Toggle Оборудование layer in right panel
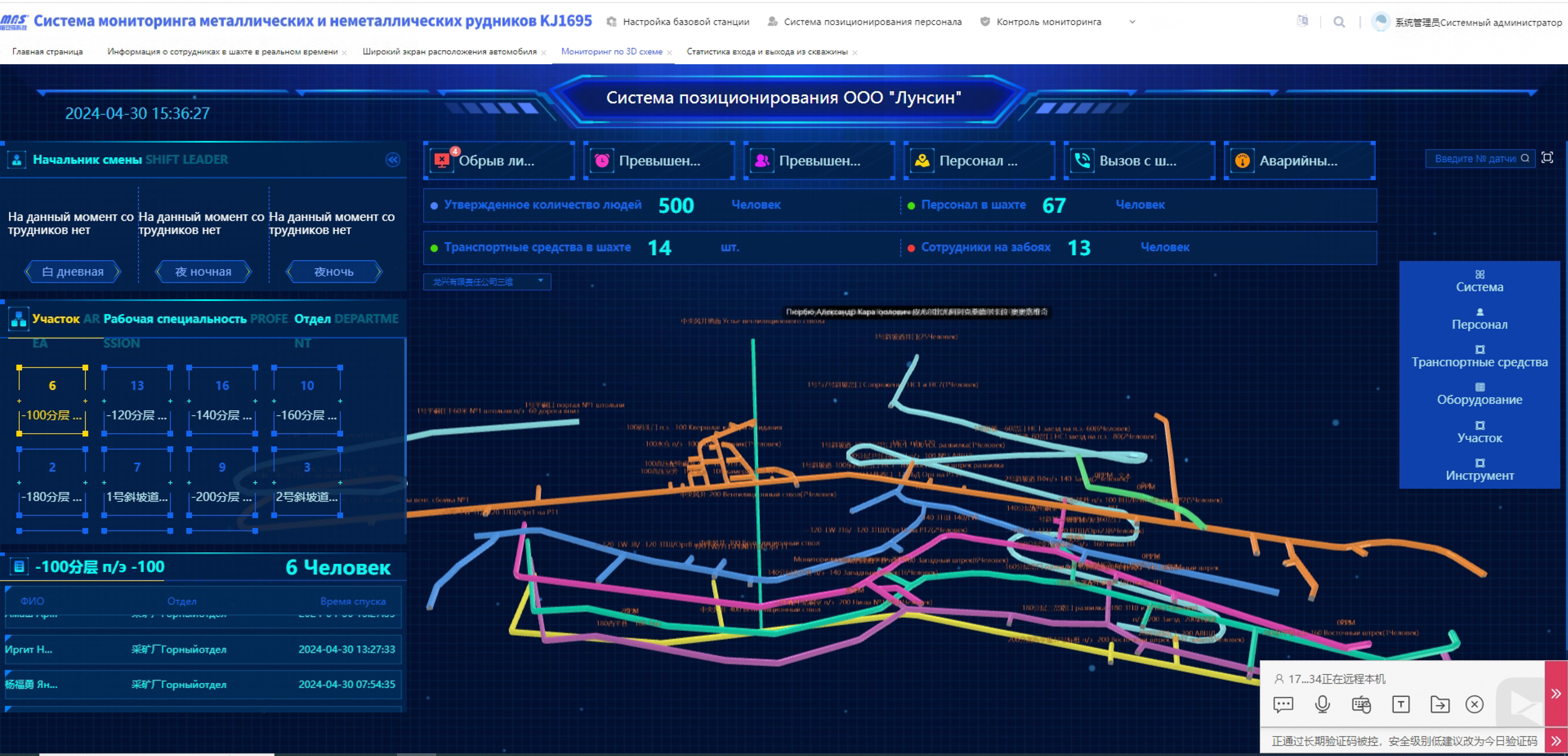Image resolution: width=1568 pixels, height=756 pixels. pyautogui.click(x=1479, y=394)
